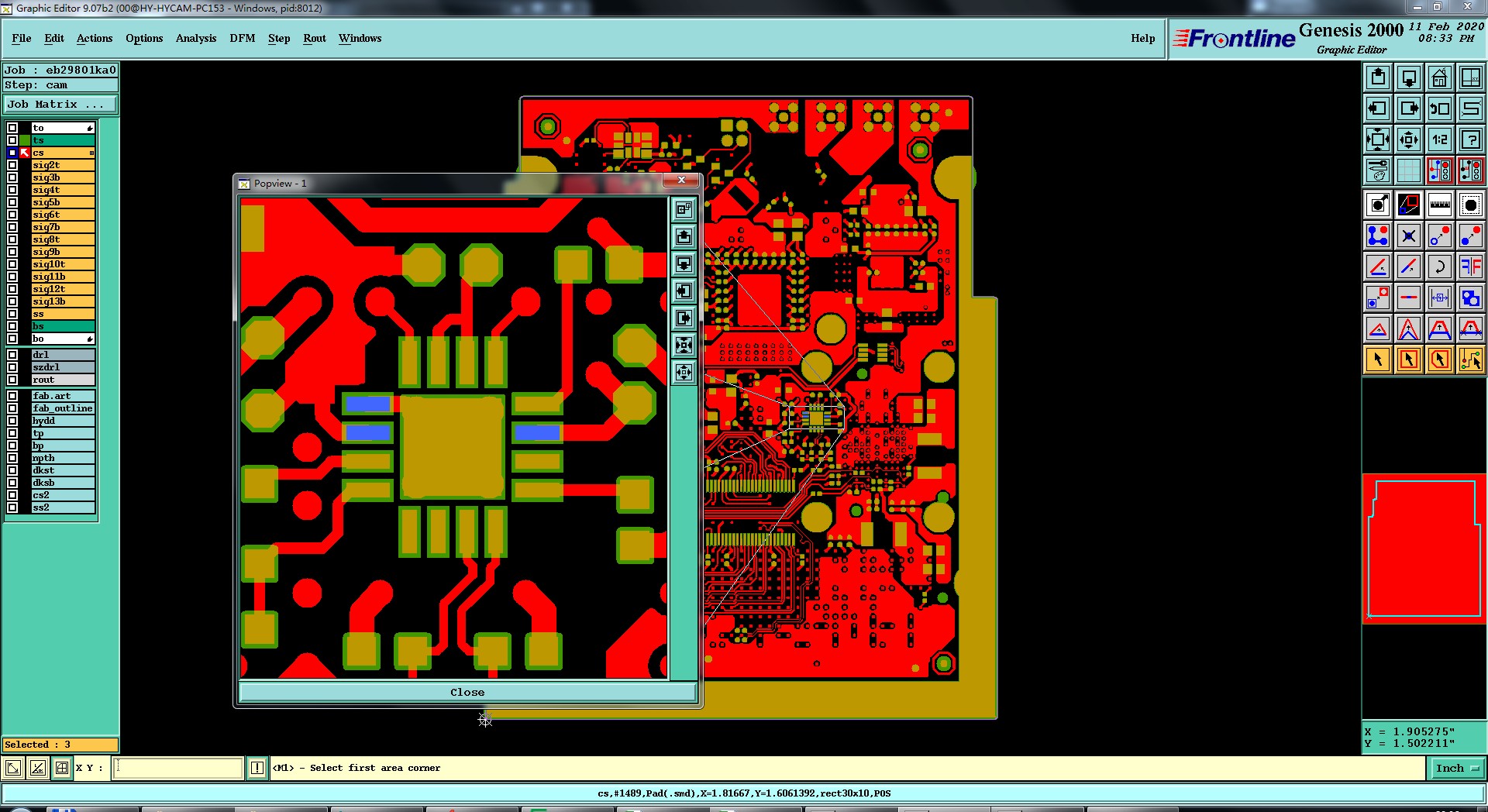This screenshot has width=1488, height=812.
Task: Toggle the grid display icon
Action: 1409,170
